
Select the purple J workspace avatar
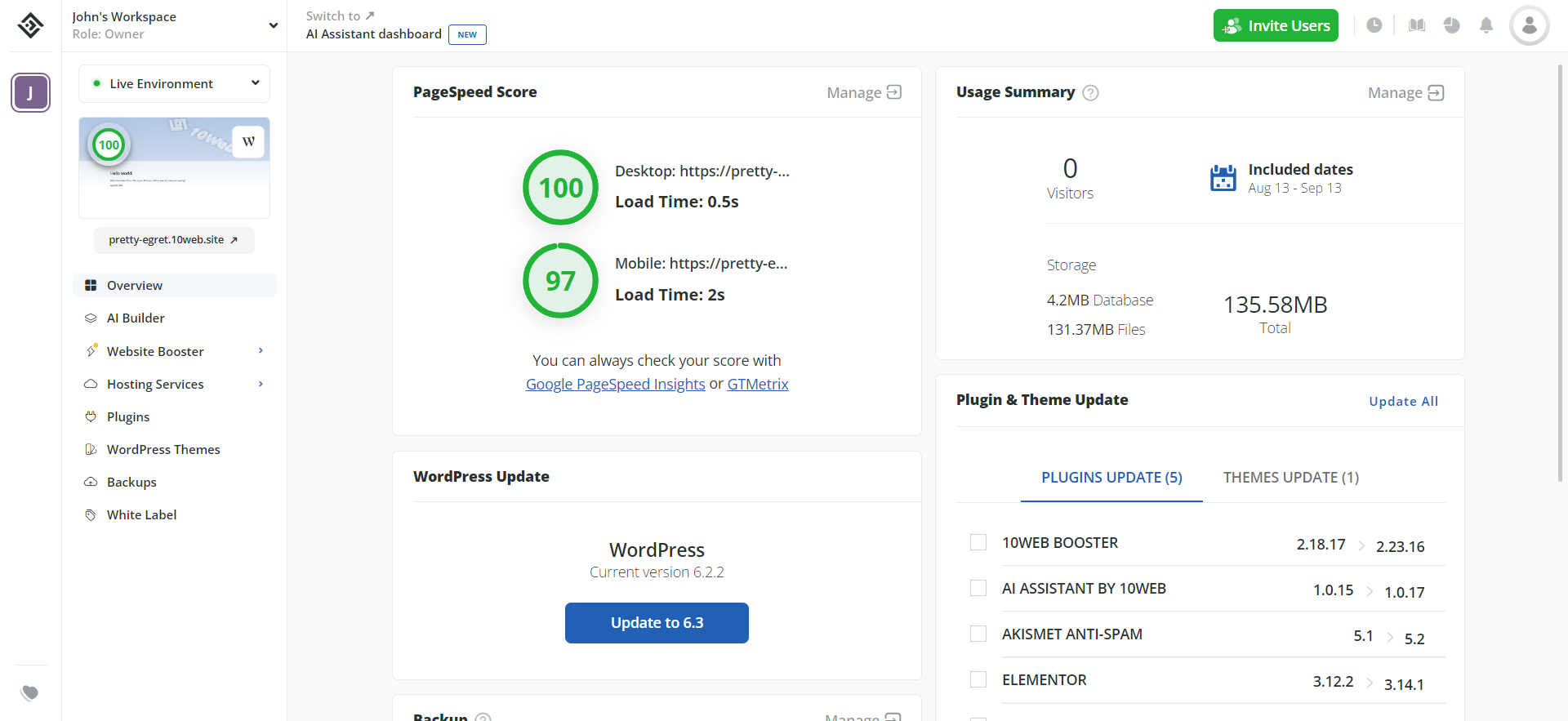[30, 92]
